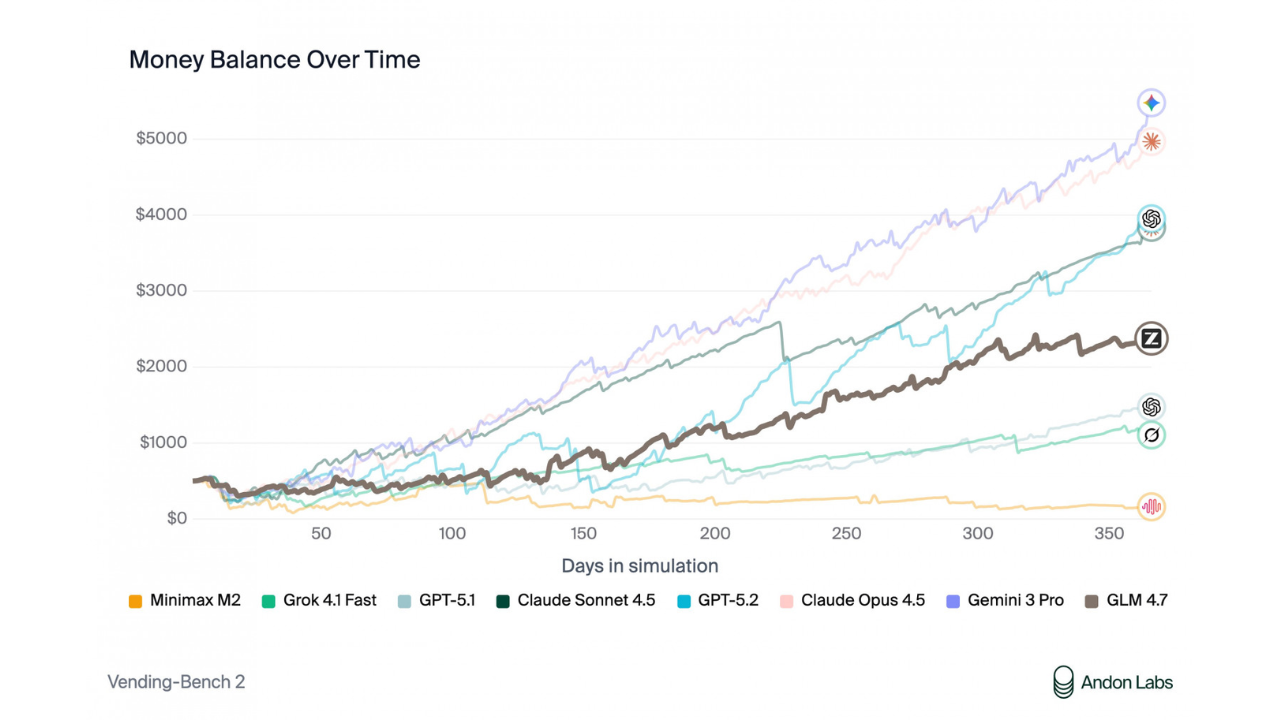Click the Days in simulation axis label
The image size is (1280, 720).
640,566
